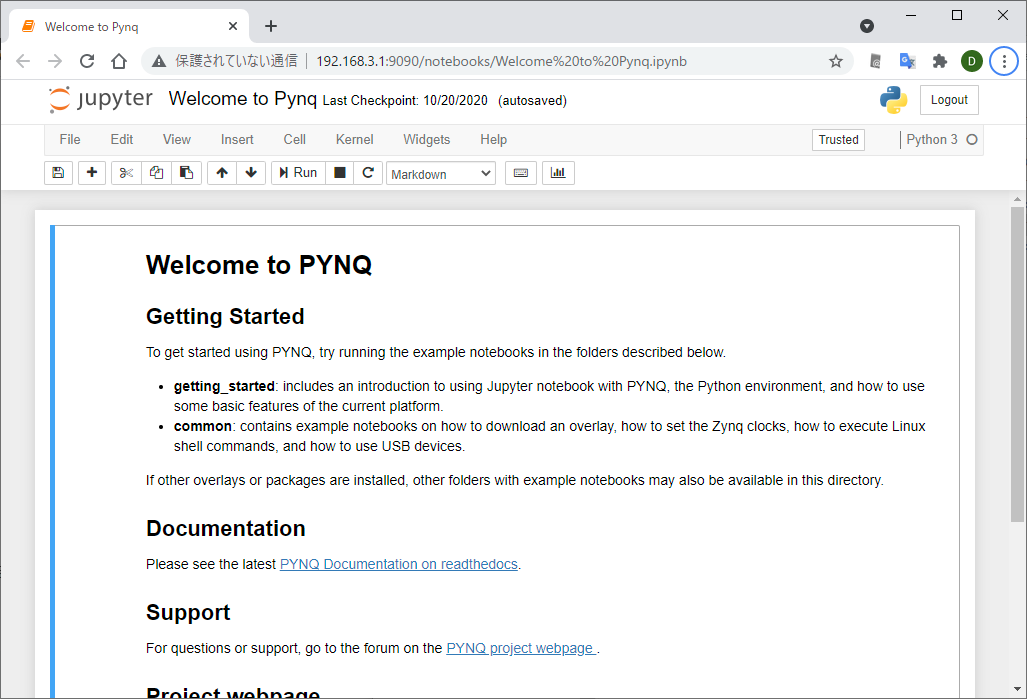Click the getting_started bold bullet text
This screenshot has width=1027, height=699.
point(224,387)
